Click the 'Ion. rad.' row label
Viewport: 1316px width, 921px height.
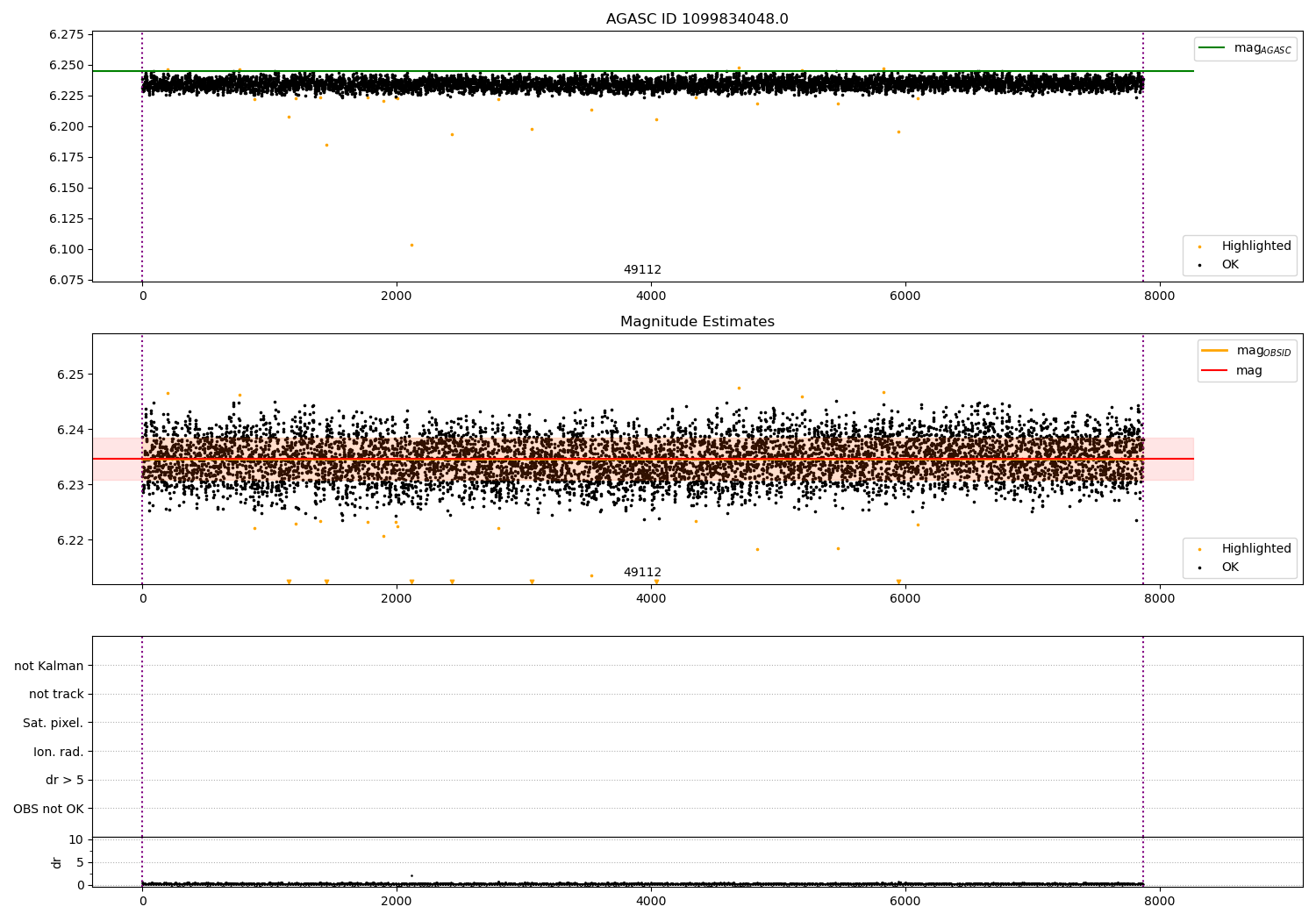point(59,753)
